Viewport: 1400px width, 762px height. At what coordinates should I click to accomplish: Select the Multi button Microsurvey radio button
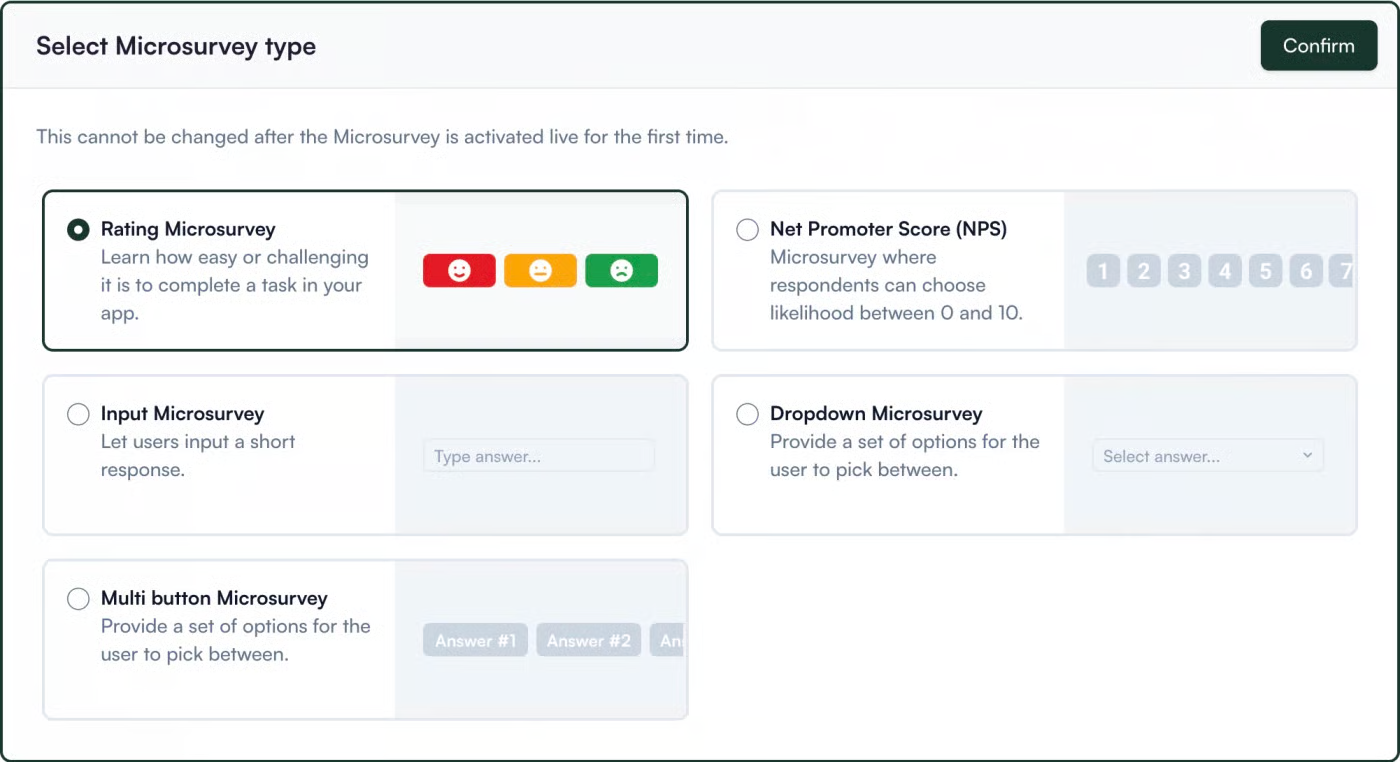[x=77, y=598]
